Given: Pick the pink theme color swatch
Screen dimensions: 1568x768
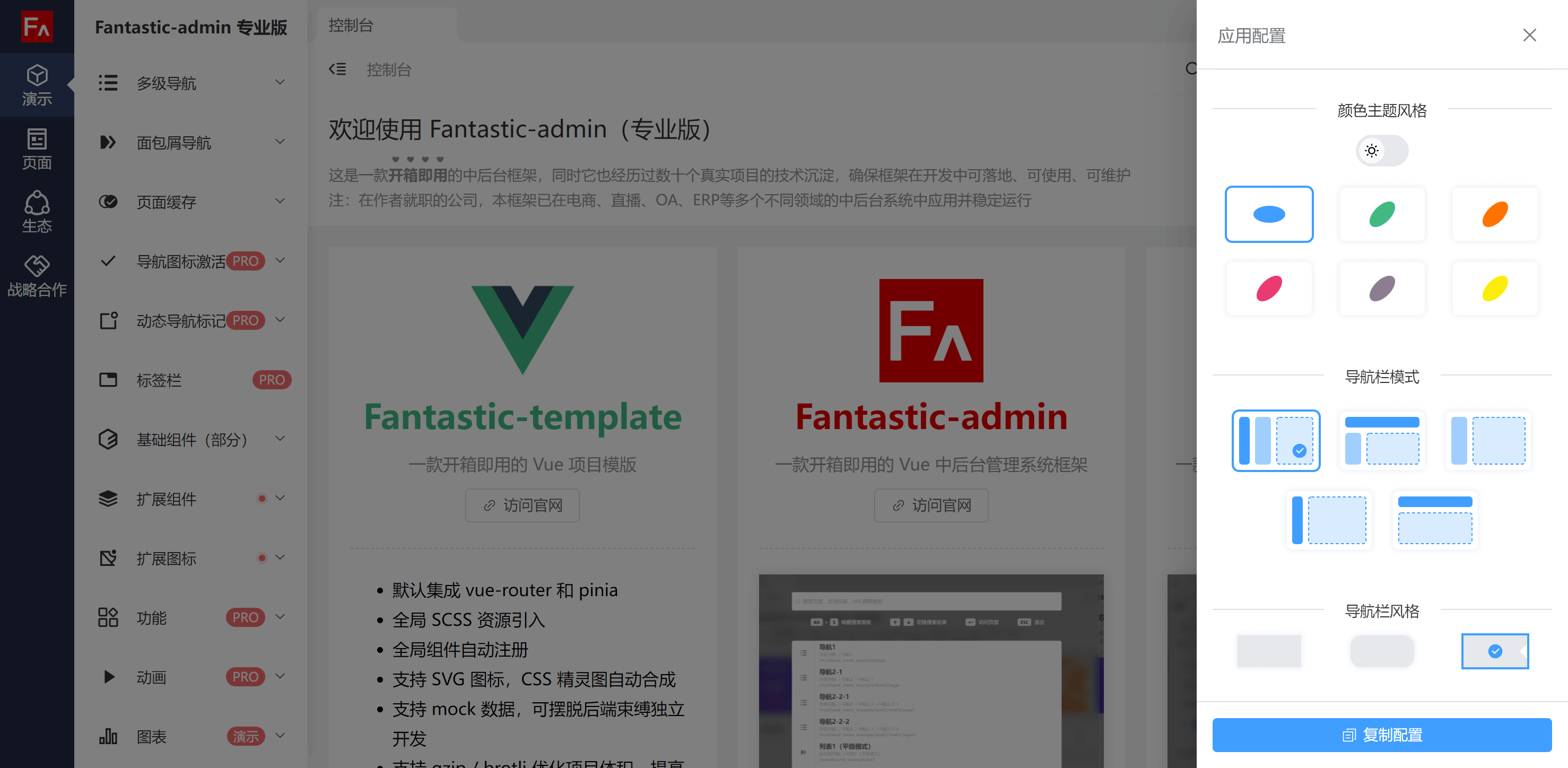Looking at the screenshot, I should point(1269,289).
